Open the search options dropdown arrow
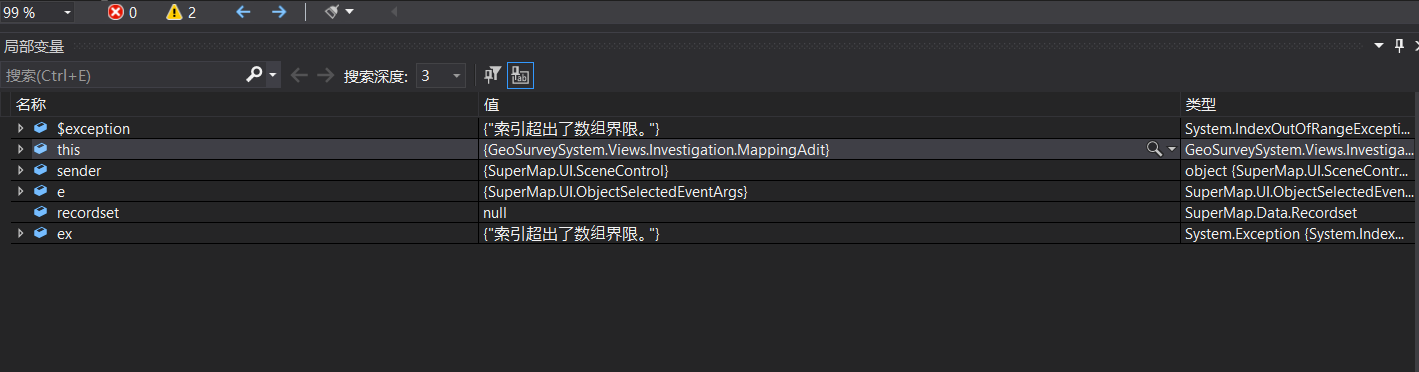This screenshot has height=372, width=1419. [272, 76]
